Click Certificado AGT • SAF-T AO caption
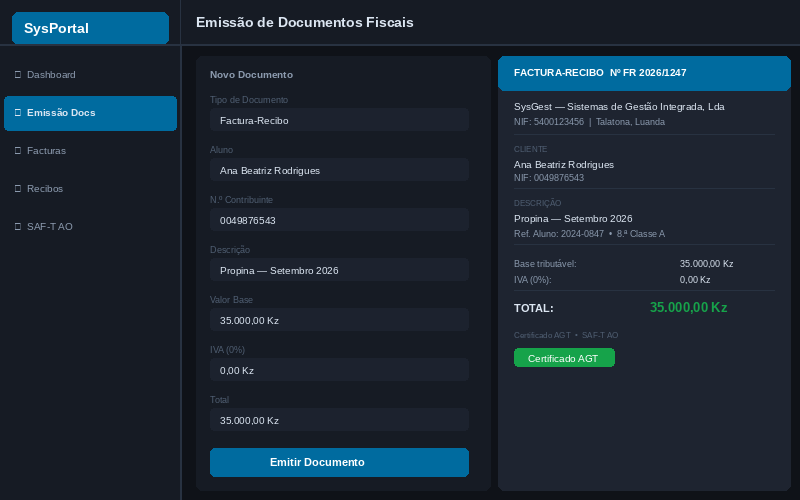 tap(566, 335)
